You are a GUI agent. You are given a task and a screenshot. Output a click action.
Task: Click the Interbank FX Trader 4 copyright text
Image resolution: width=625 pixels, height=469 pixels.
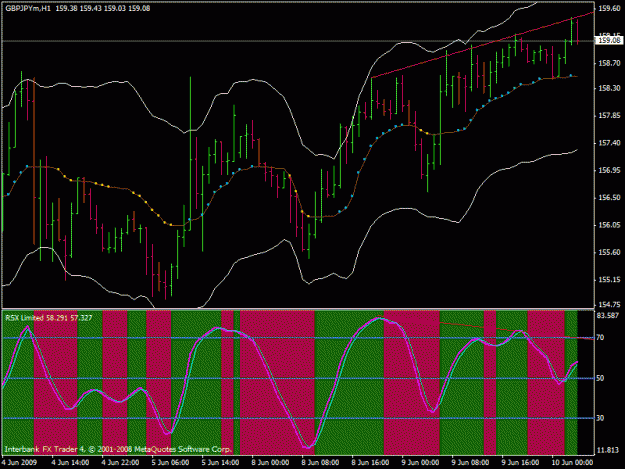[x=118, y=449]
